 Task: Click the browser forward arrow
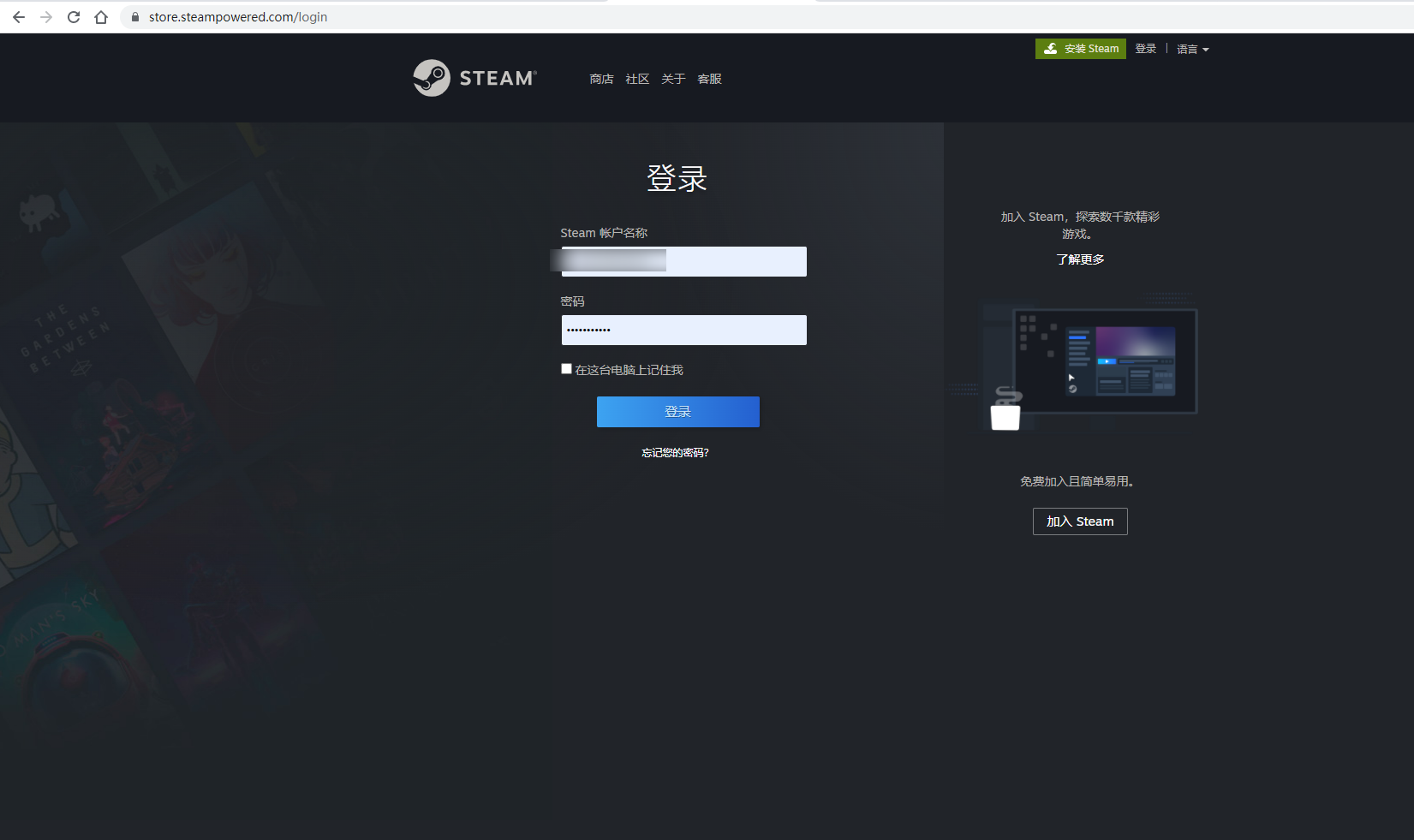tap(46, 17)
